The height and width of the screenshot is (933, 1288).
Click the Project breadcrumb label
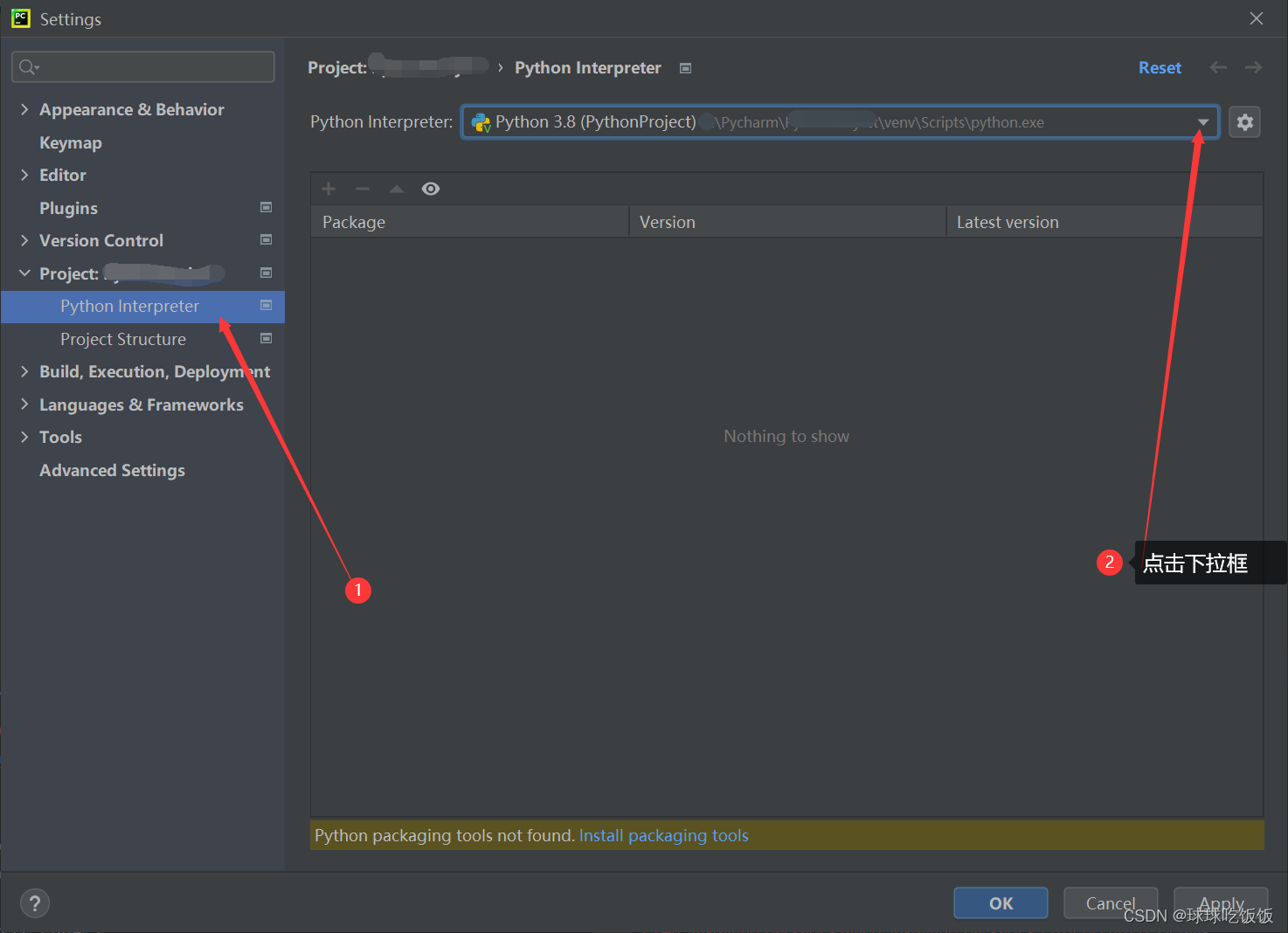point(337,67)
